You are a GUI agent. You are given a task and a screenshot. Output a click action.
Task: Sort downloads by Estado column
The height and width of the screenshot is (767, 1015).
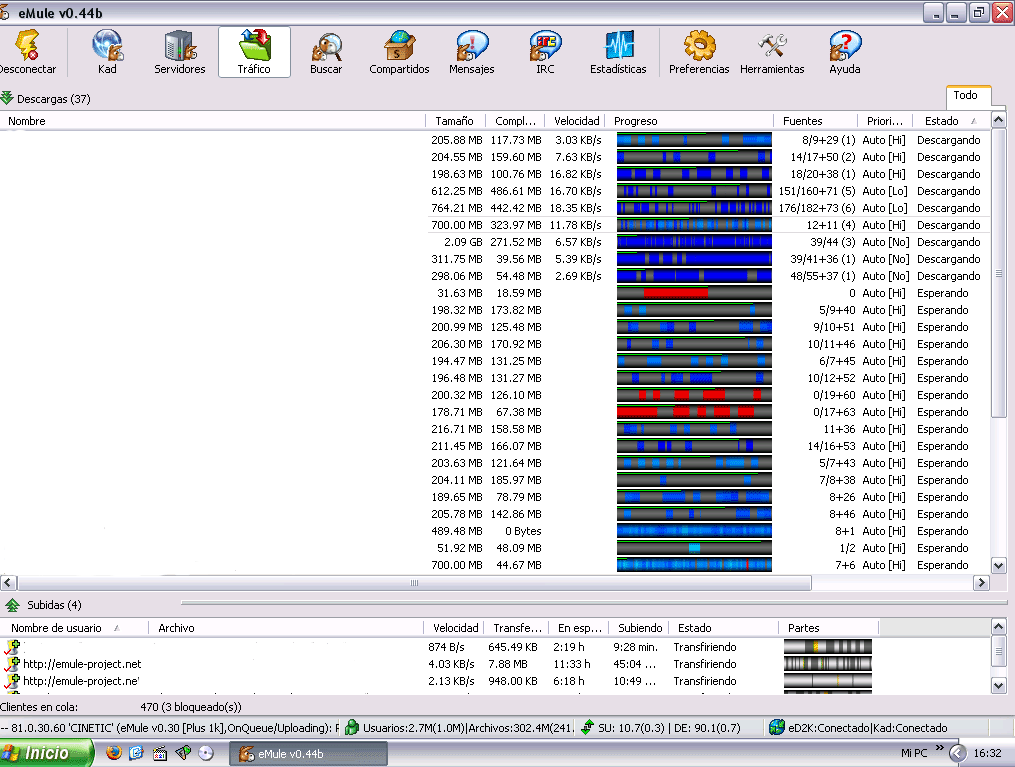[x=951, y=121]
